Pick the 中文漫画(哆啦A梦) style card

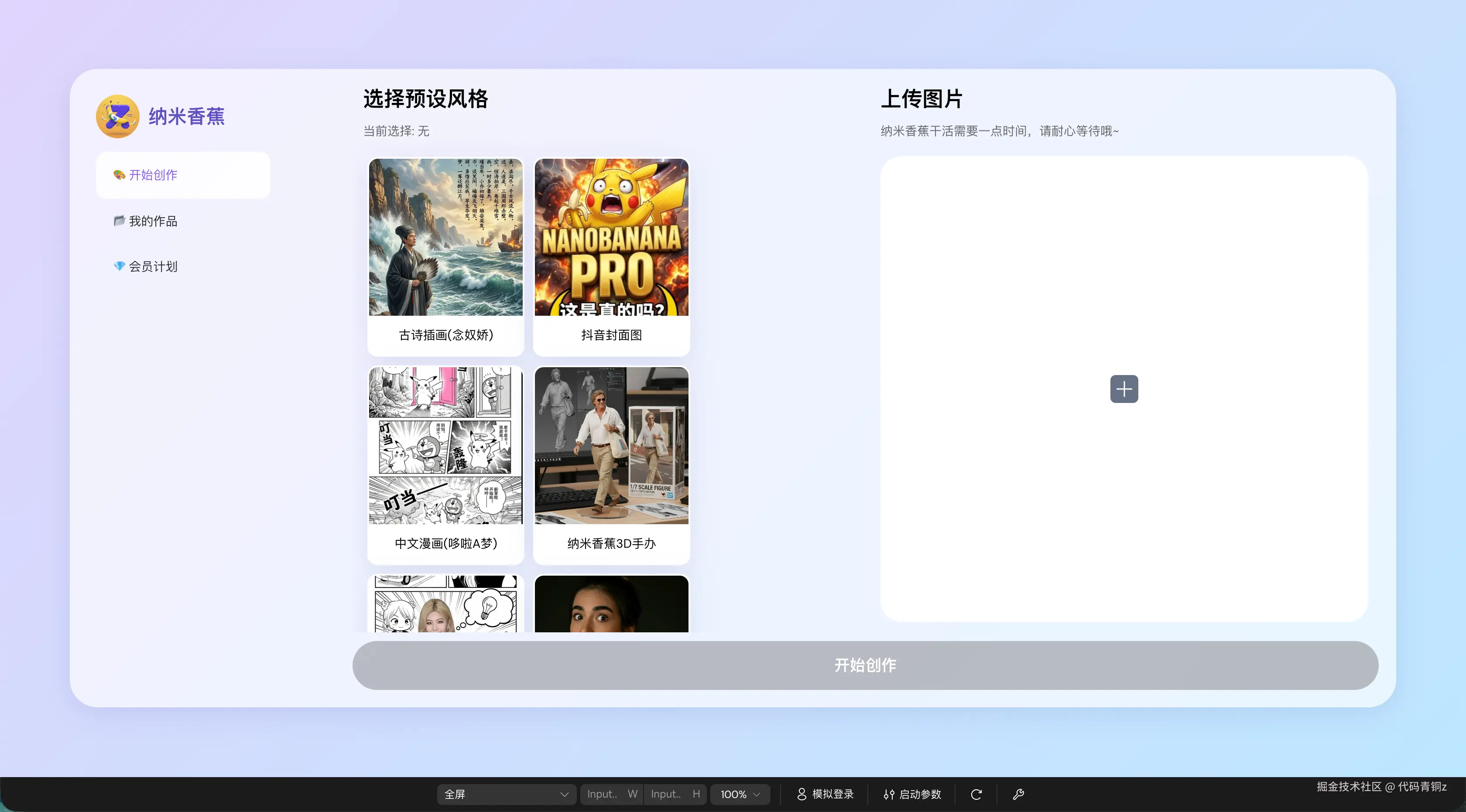[445, 464]
